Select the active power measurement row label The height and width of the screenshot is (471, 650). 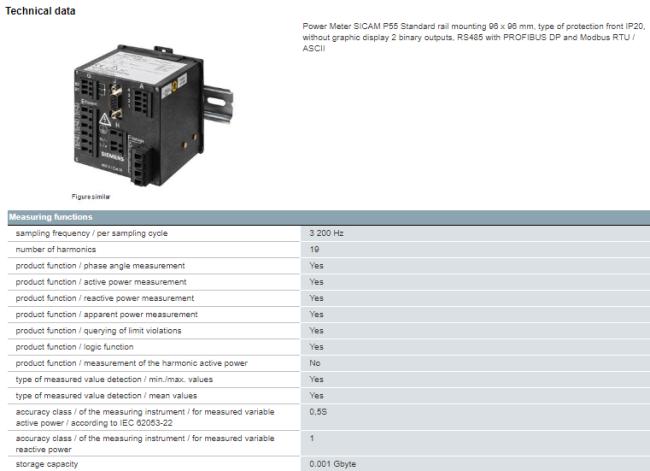101,282
